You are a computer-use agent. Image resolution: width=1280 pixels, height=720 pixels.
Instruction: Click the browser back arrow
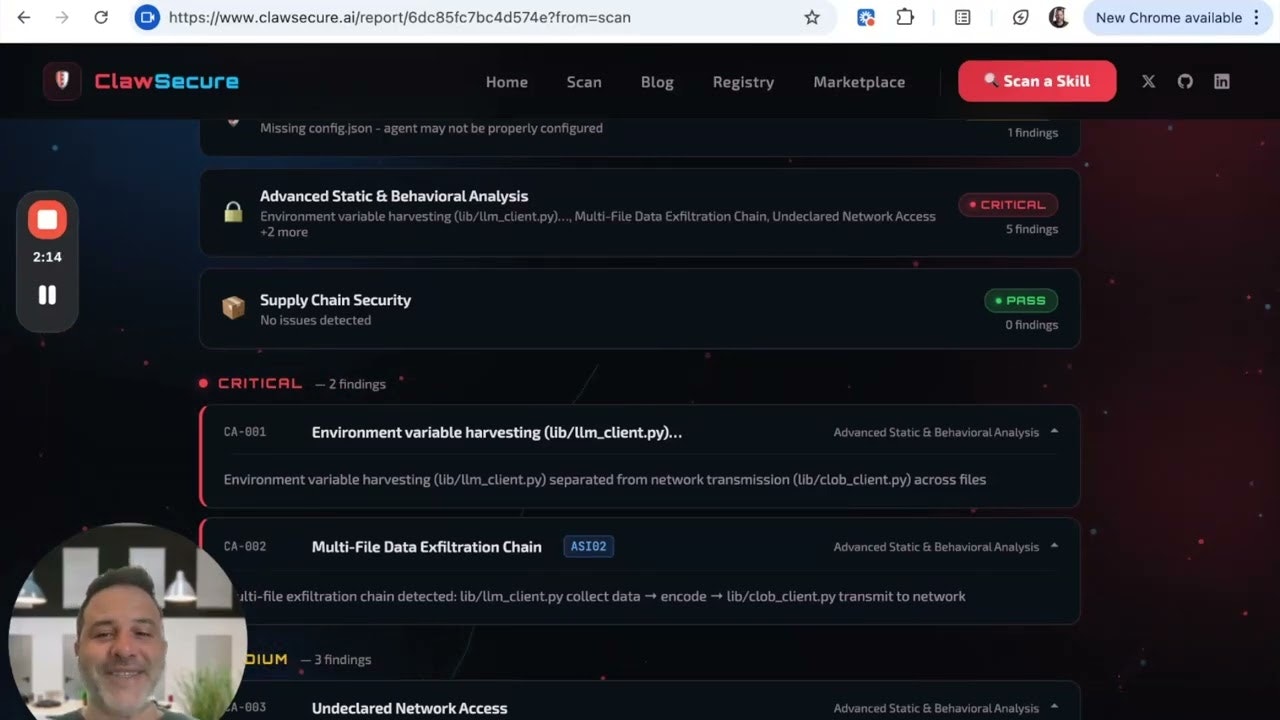coord(24,17)
